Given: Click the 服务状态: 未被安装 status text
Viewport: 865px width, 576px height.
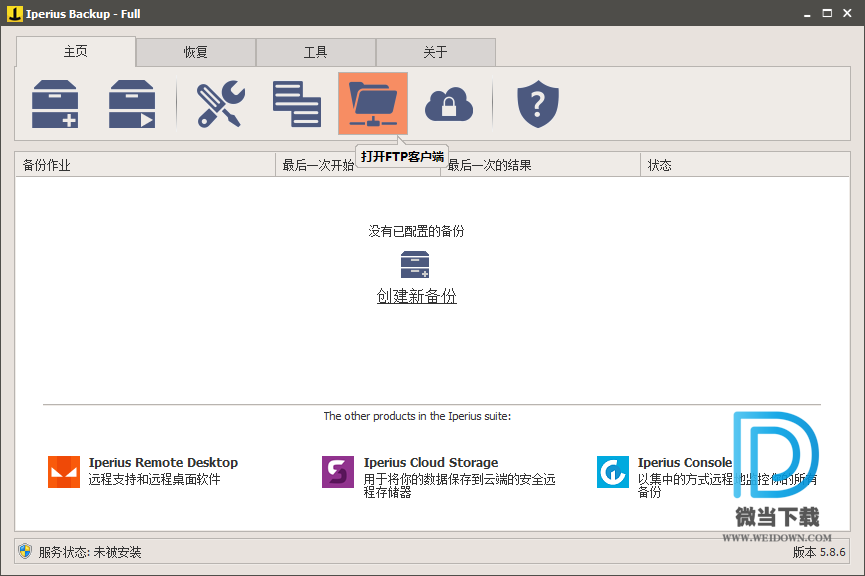Looking at the screenshot, I should 90,552.
